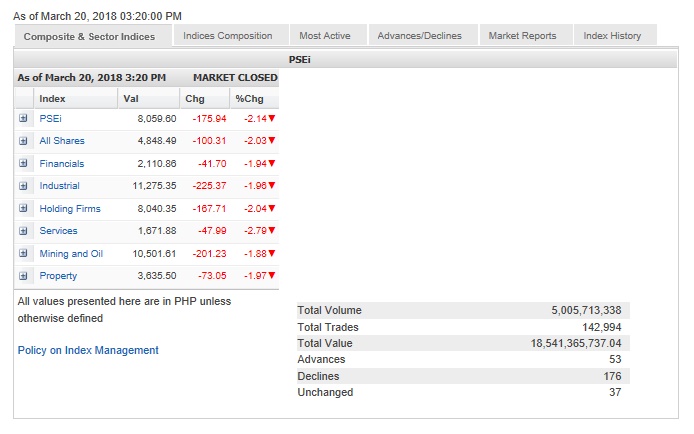Open the Market Reports tab
The image size is (694, 434).
(522, 36)
